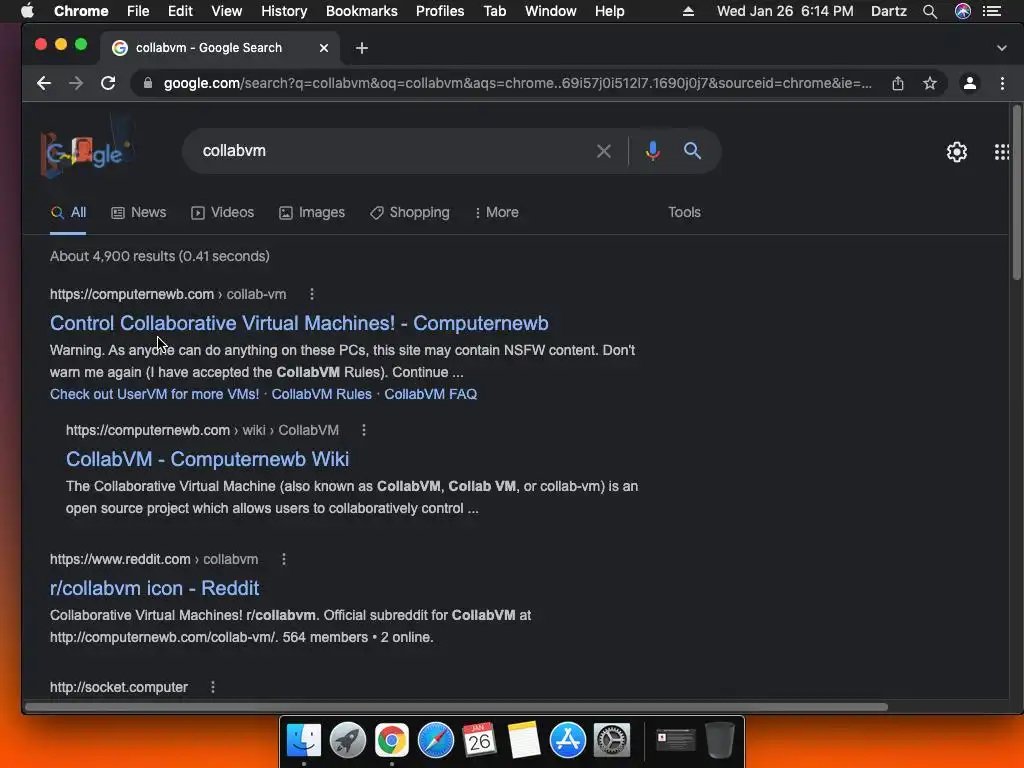Click the Chrome icon in the Dock

[392, 740]
